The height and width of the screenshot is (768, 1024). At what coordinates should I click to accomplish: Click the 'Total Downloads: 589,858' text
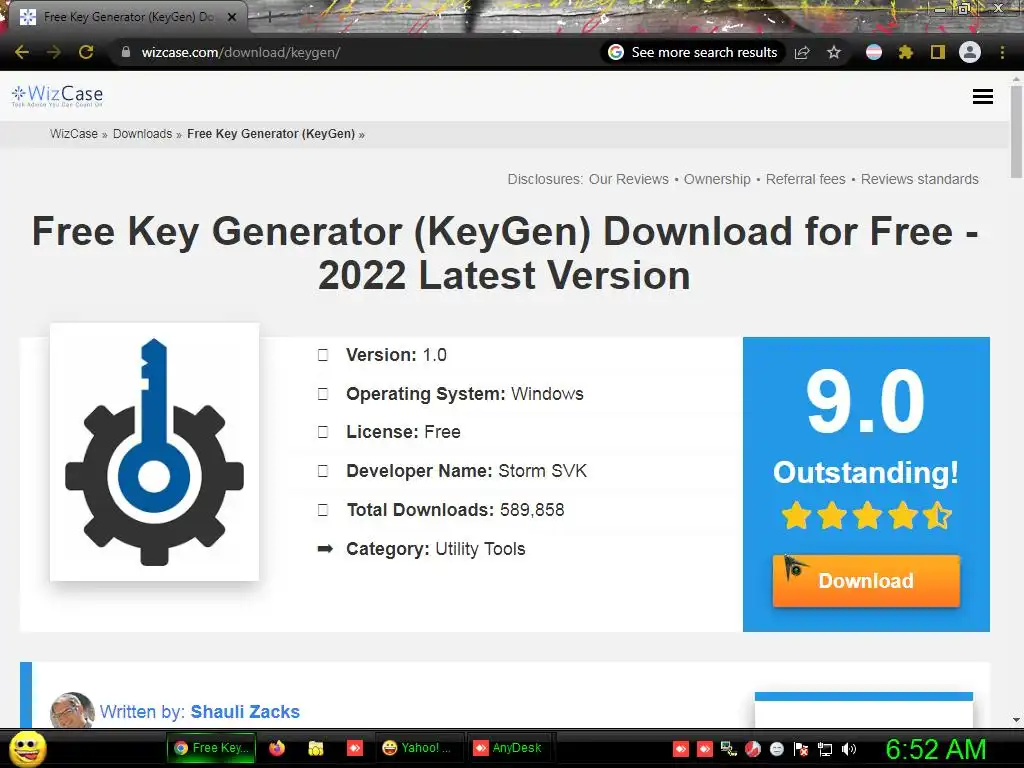tap(455, 510)
